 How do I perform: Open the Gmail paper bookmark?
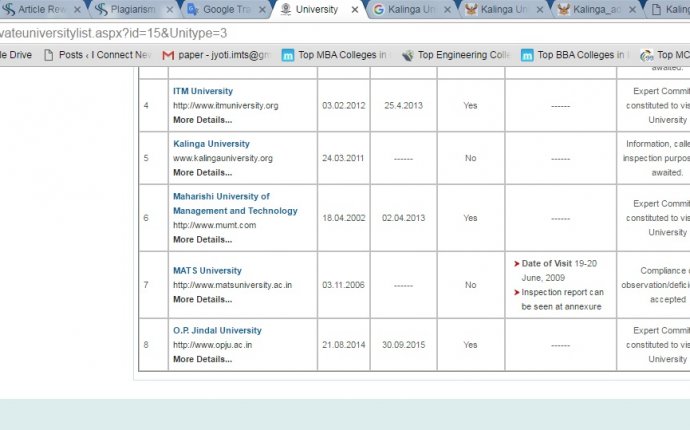click(x=216, y=55)
